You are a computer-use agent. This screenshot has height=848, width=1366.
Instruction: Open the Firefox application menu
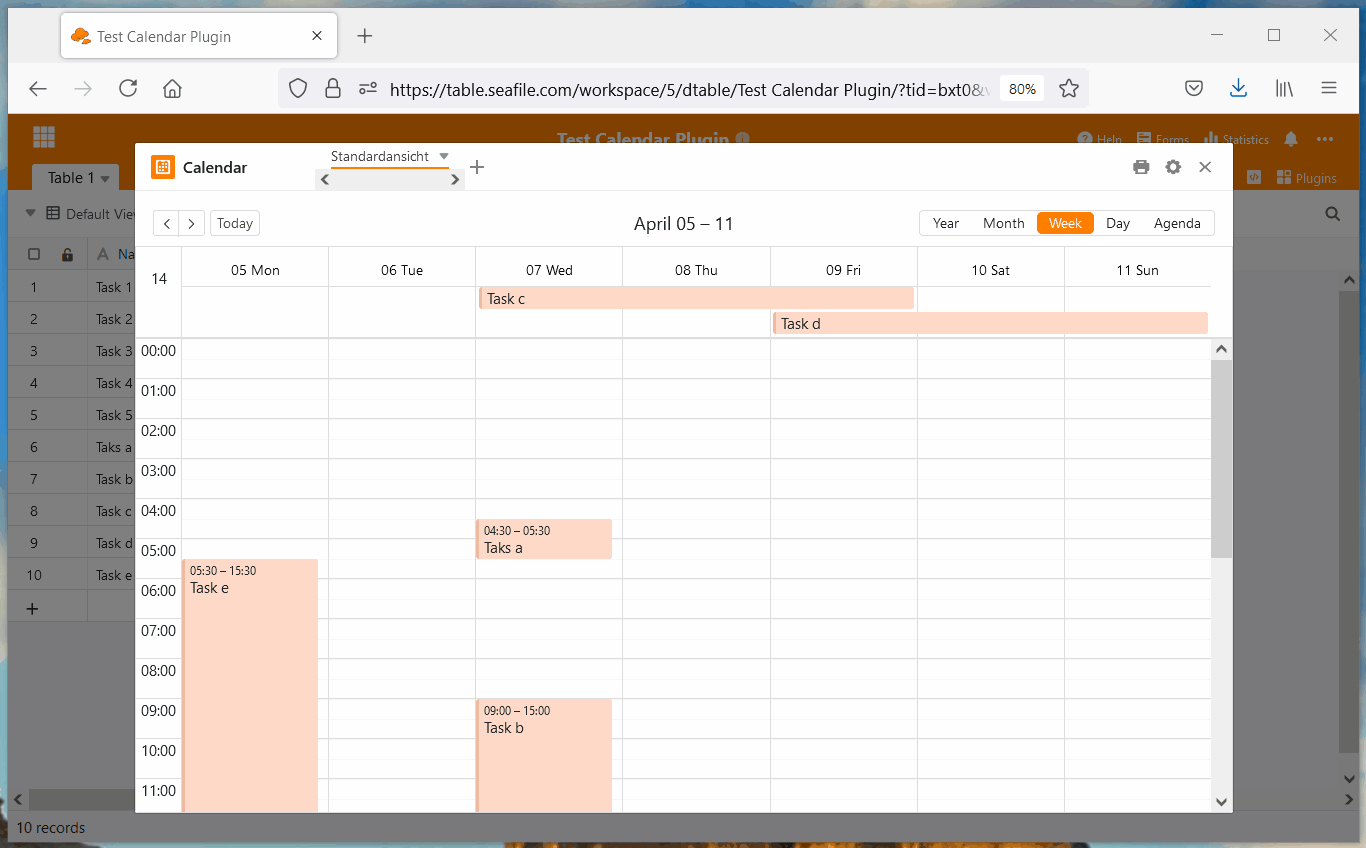1329,89
